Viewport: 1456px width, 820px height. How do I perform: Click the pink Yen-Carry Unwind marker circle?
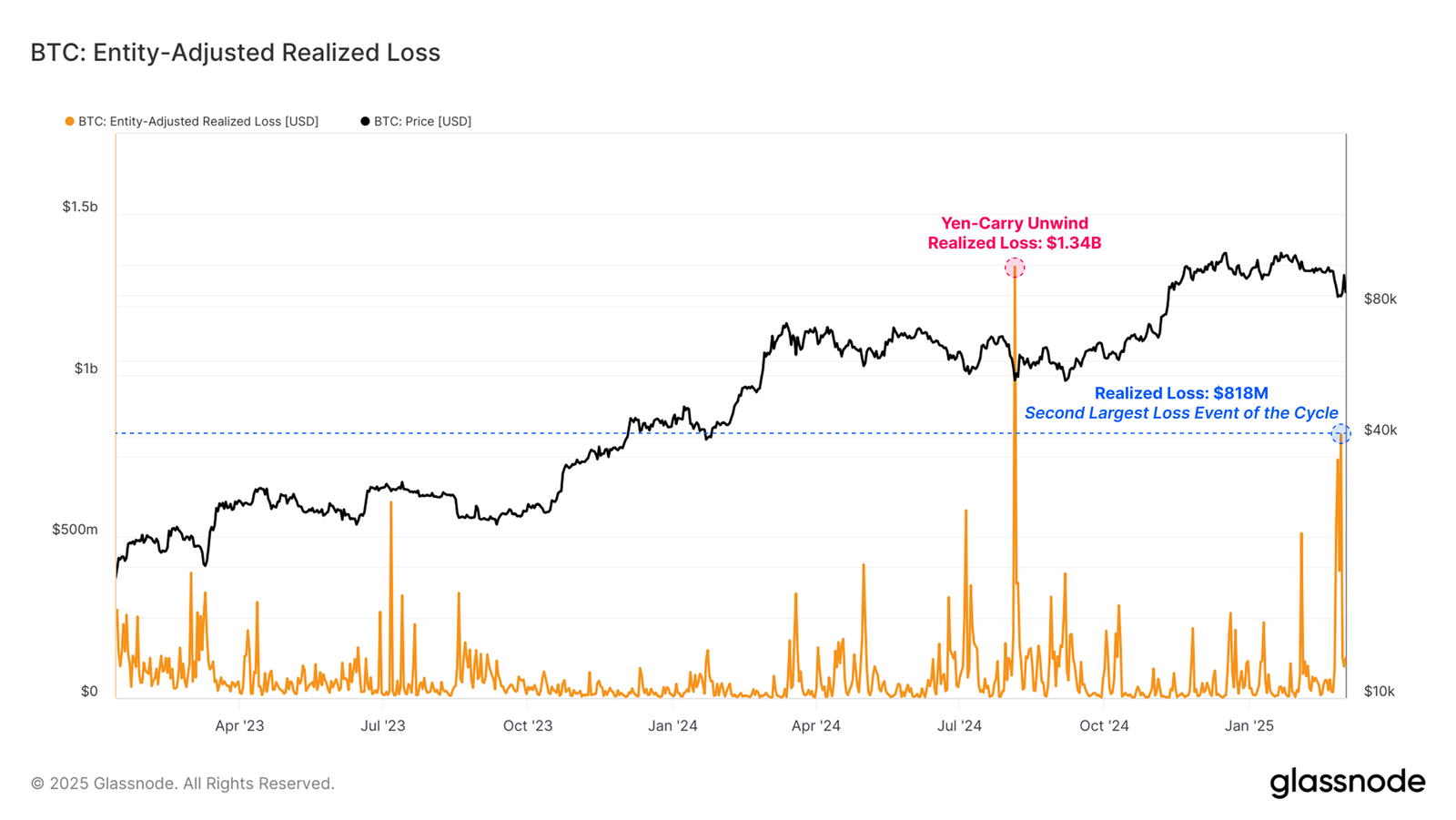pos(1015,268)
